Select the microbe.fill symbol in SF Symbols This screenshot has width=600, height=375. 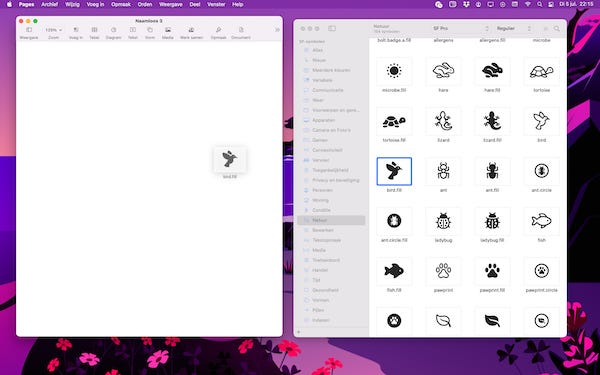tap(394, 71)
